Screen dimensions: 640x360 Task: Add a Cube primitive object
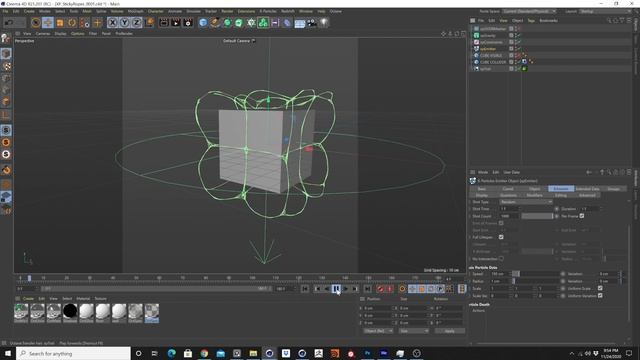point(203,23)
